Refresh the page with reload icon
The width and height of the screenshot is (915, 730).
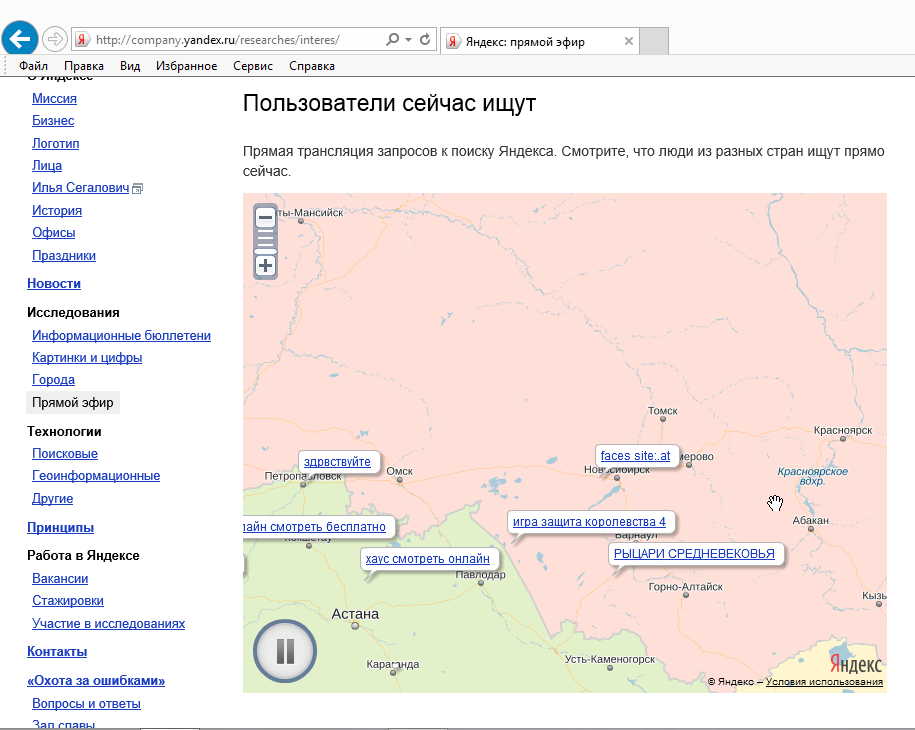pyautogui.click(x=425, y=39)
